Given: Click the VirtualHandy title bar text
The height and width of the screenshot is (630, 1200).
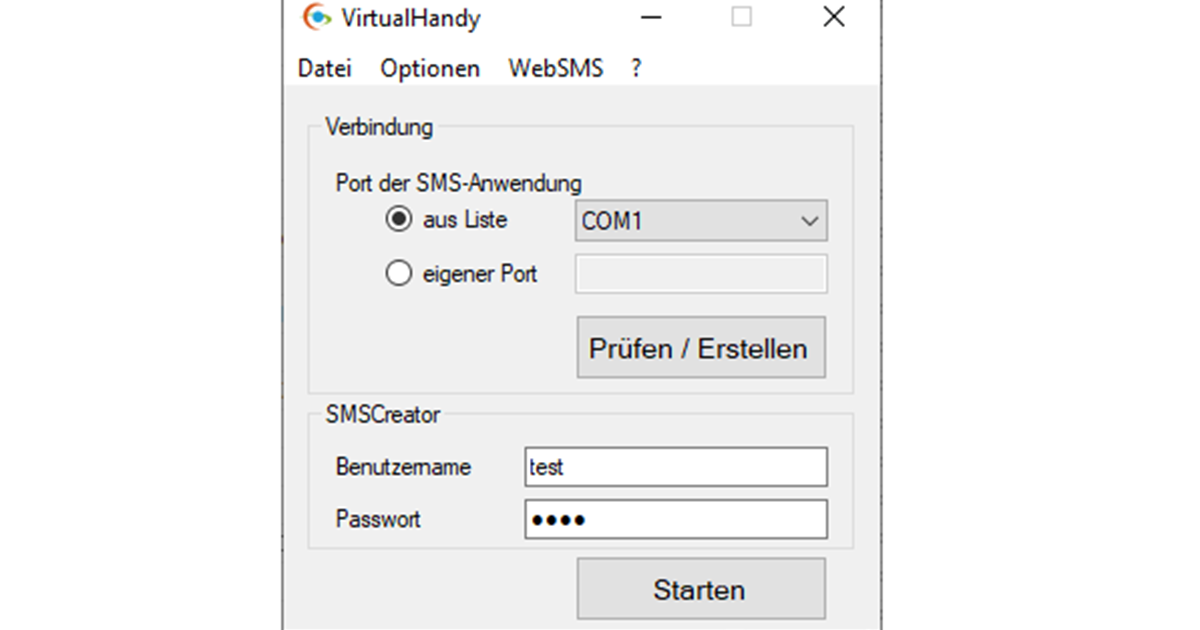Looking at the screenshot, I should (x=410, y=18).
